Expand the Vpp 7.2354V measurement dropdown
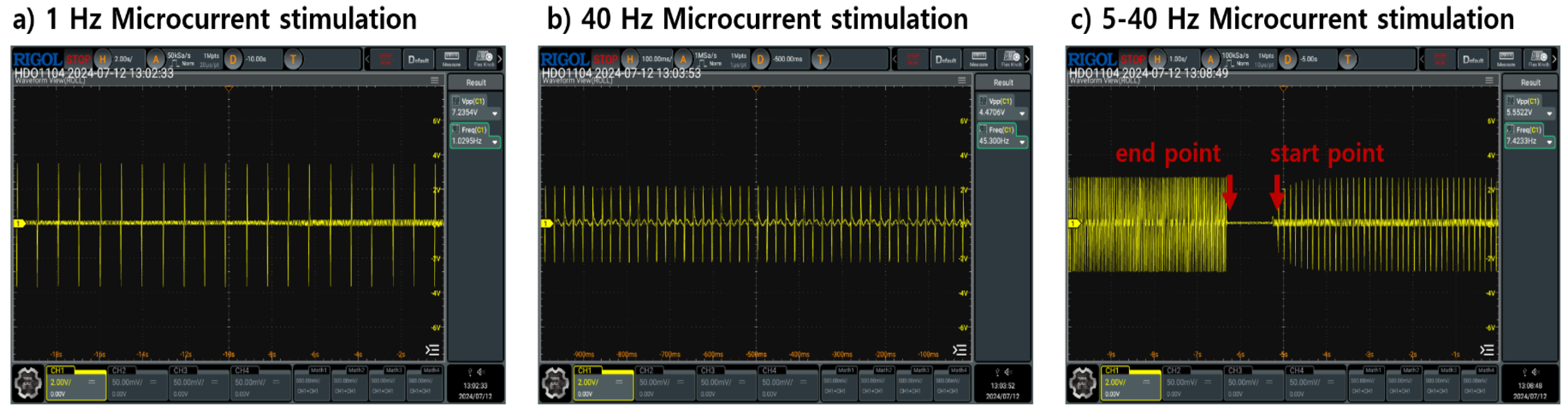This screenshot has height=418, width=1568. click(495, 113)
